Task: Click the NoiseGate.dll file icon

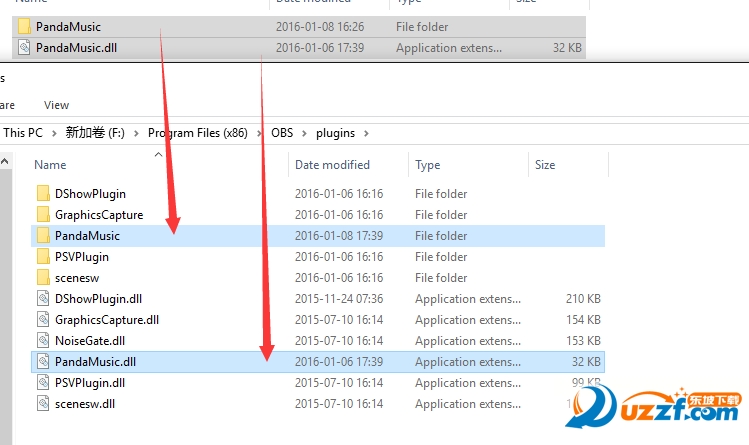Action: pos(43,341)
